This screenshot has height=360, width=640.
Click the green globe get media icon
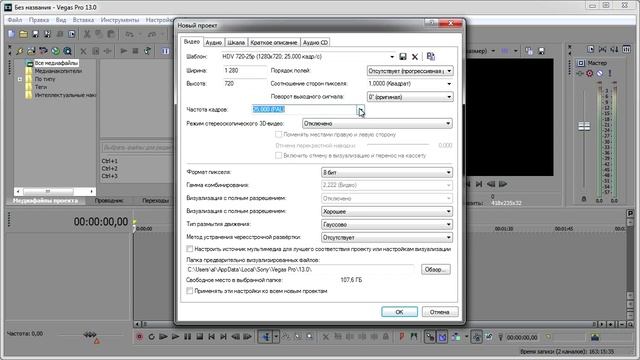[56, 51]
